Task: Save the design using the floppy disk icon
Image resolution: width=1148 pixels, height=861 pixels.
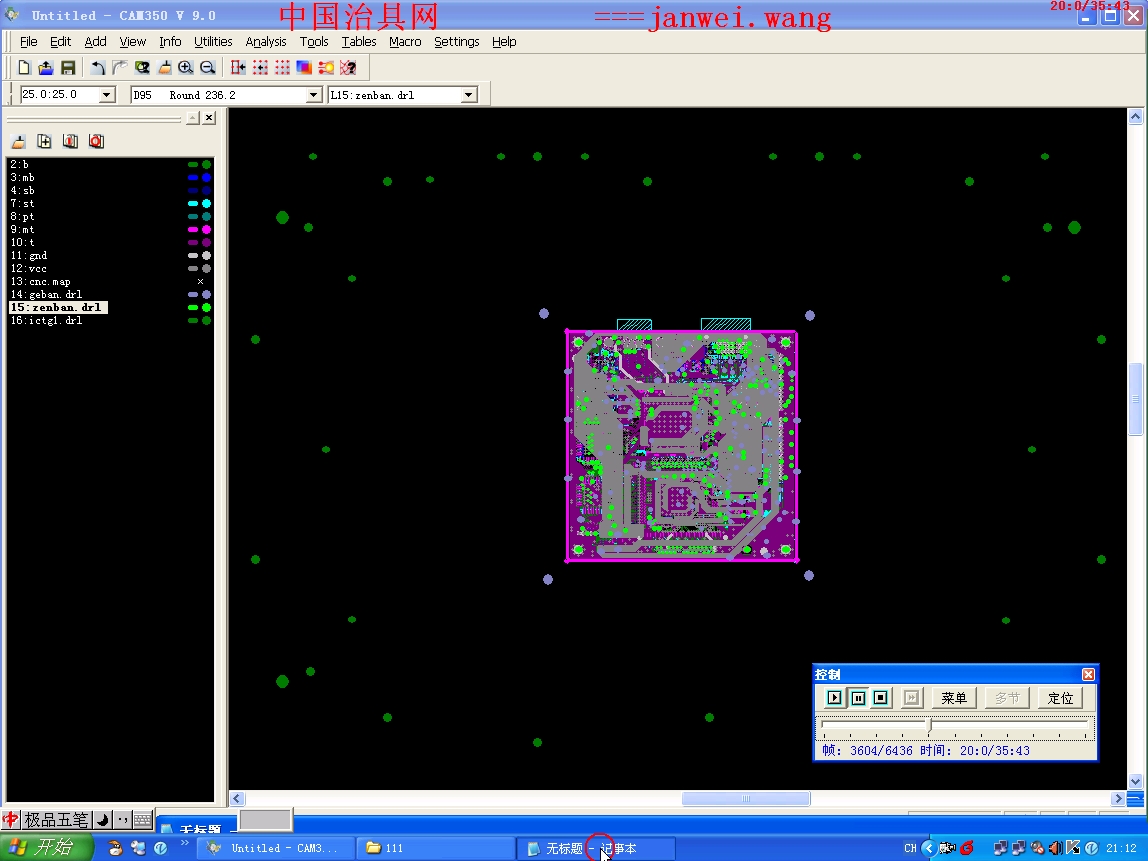Action: click(x=68, y=67)
